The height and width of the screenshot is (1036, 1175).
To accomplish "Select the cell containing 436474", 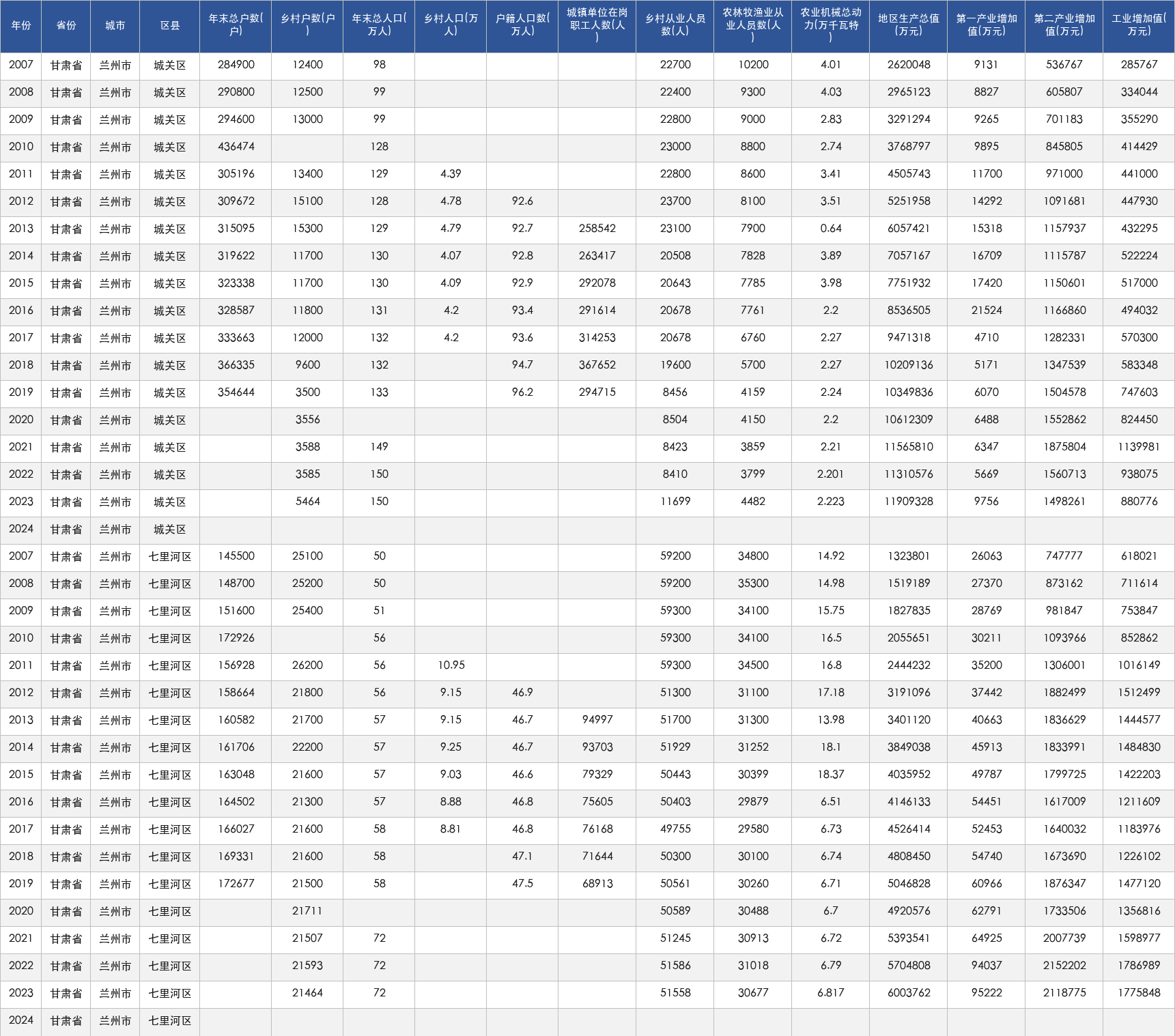I will (236, 147).
